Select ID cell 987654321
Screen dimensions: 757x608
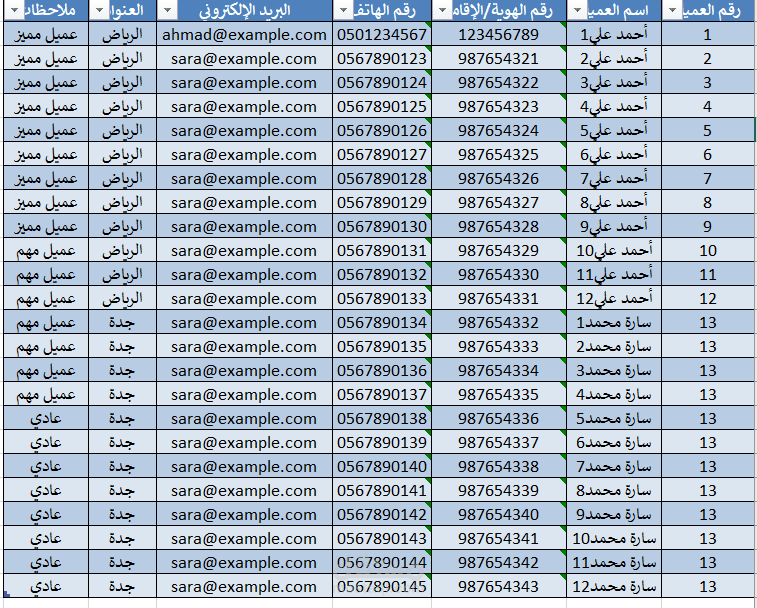click(x=499, y=59)
